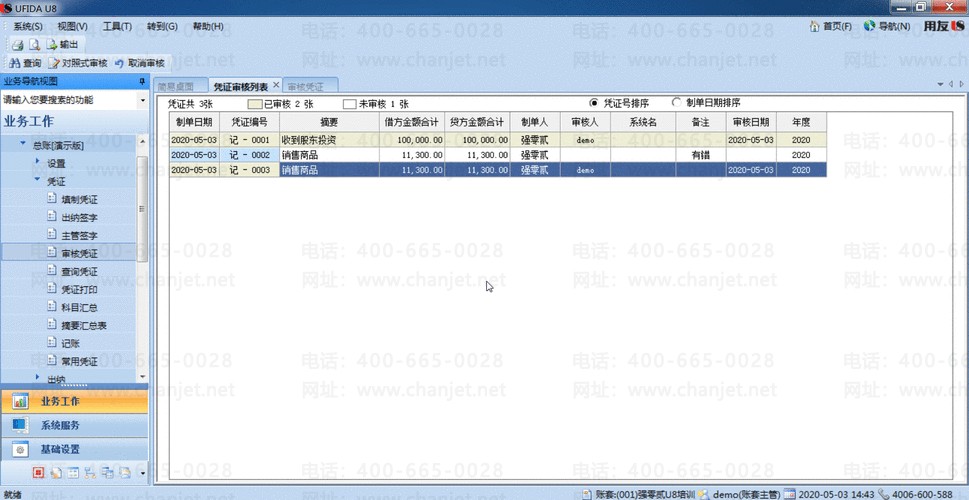Expand the 设置 tree node
This screenshot has height=500, width=969.
[37, 161]
